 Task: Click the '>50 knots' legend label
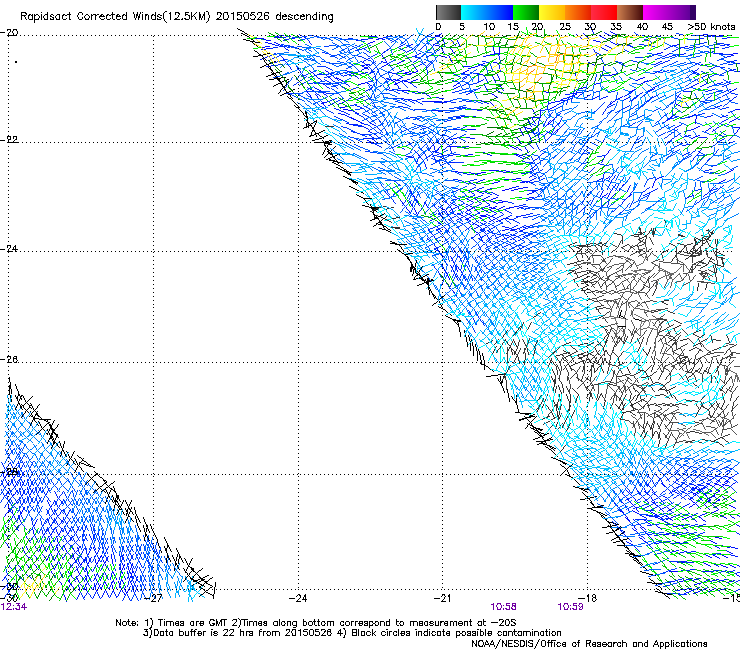coord(711,27)
